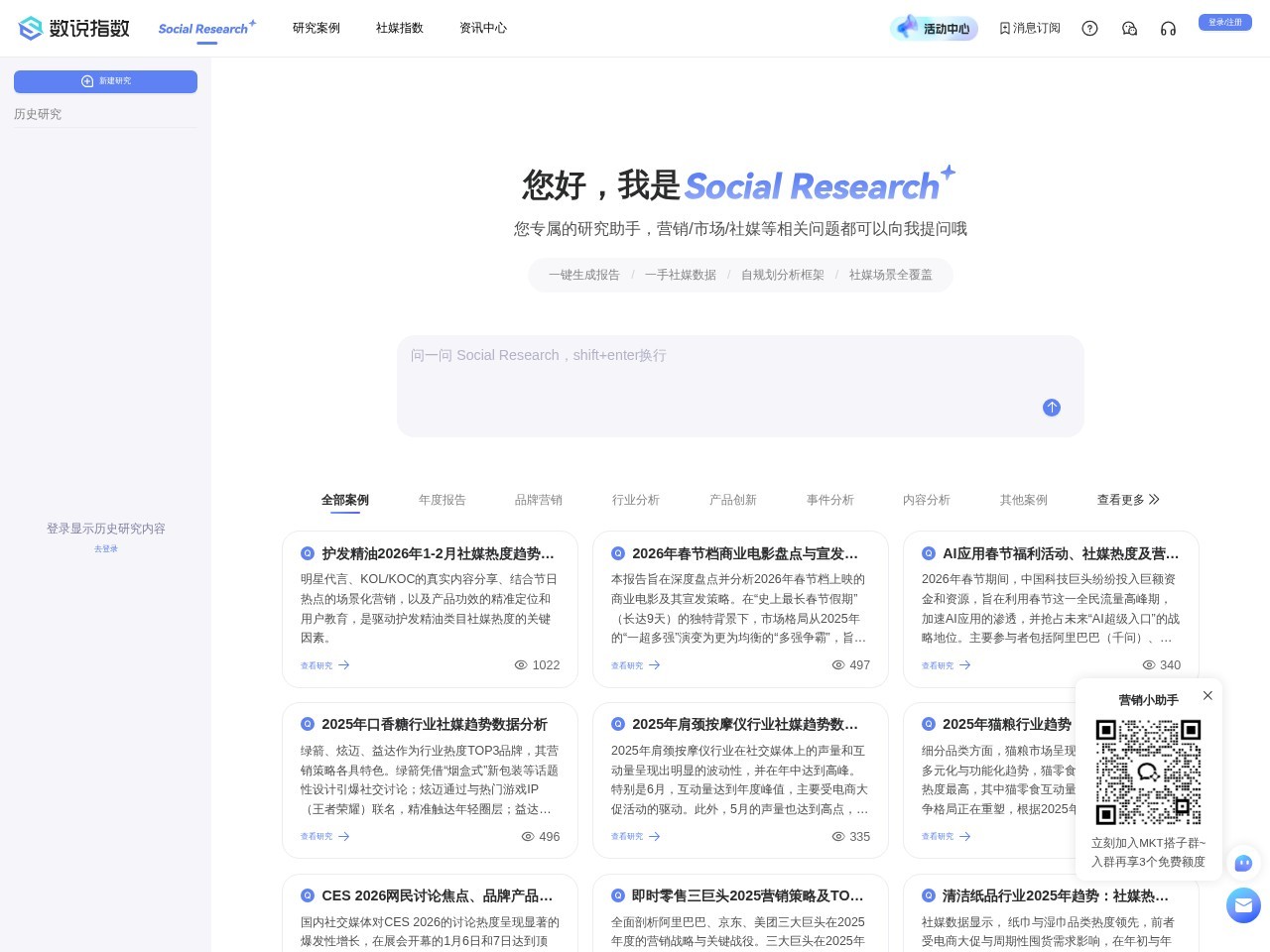Viewport: 1270px width, 952px height.
Task: Click 查看研究 on 口香糖行业 card
Action: [325, 836]
